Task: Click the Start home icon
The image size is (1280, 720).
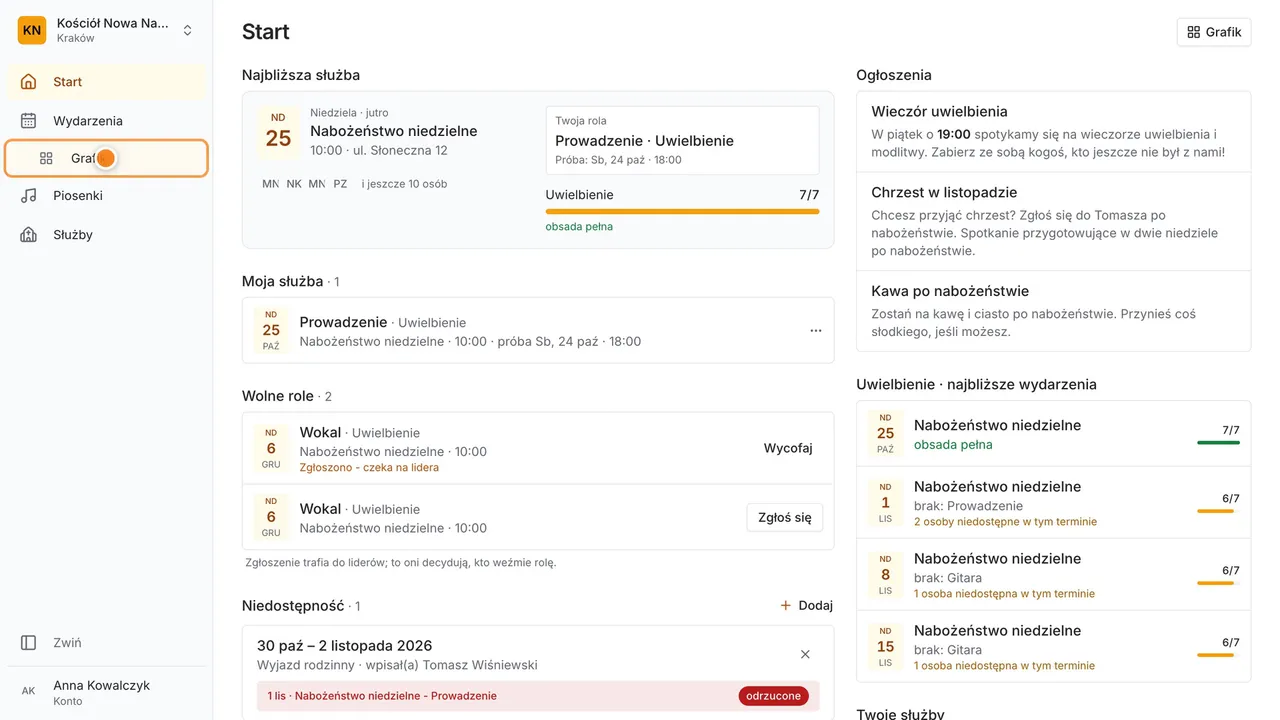Action: (29, 82)
